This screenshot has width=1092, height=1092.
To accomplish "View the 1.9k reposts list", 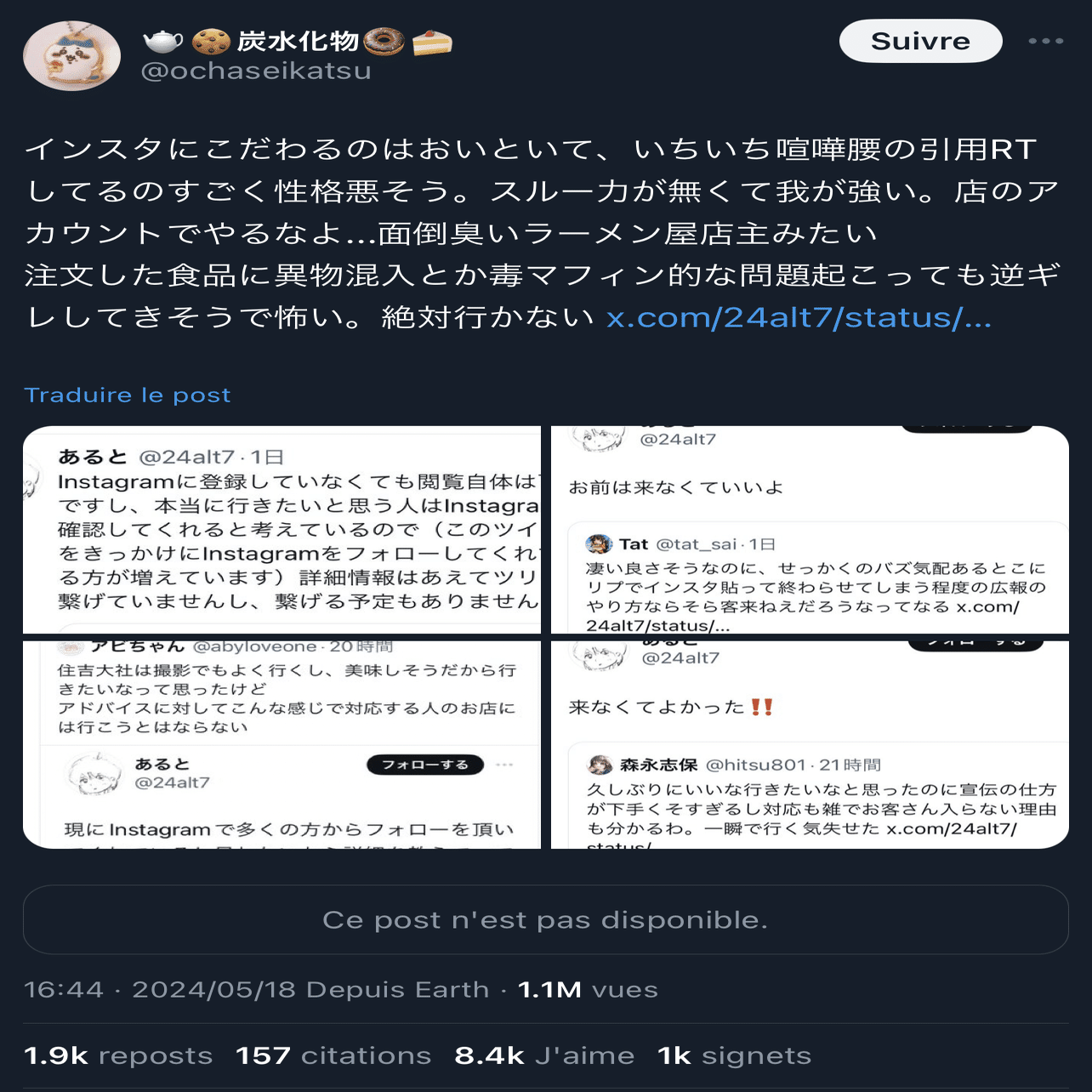I will 118,1055.
